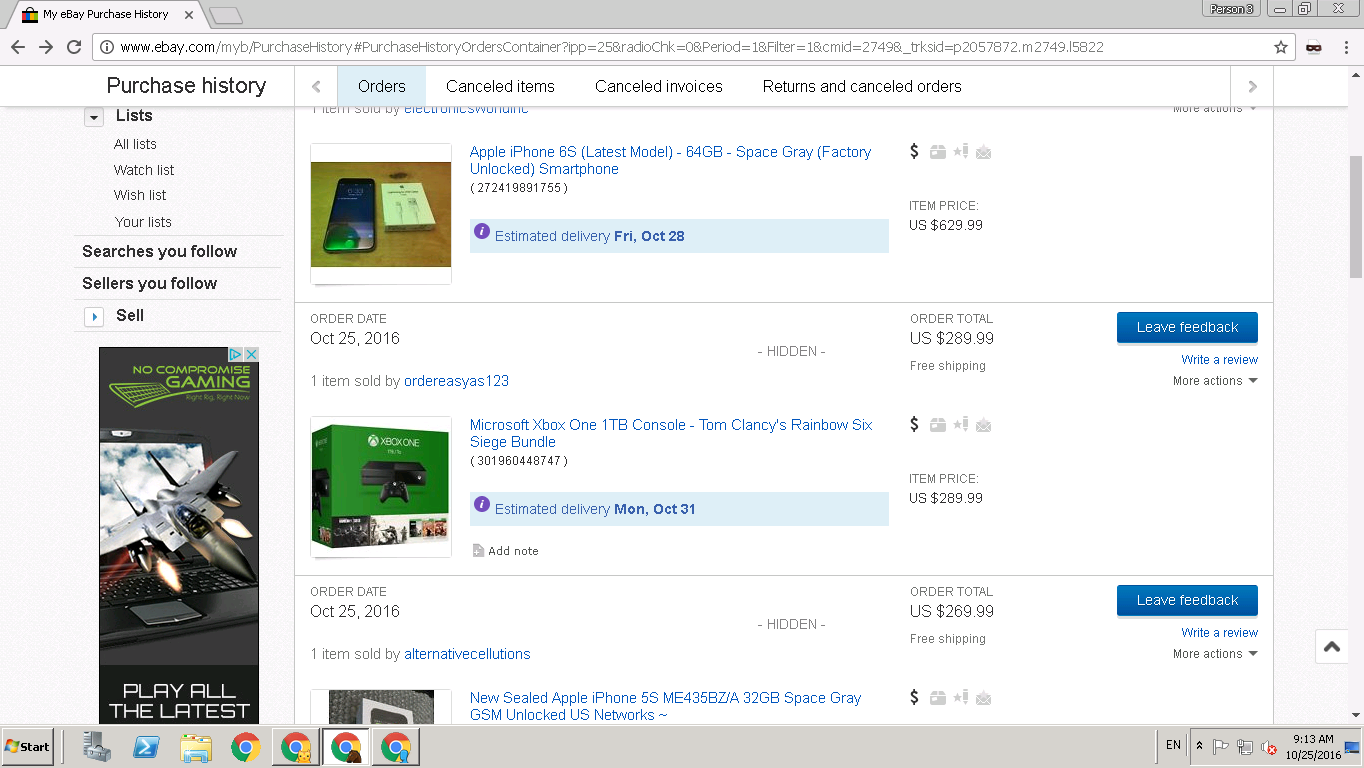Leave feedback for the $269.99 iPhone 5S order

tap(1187, 600)
